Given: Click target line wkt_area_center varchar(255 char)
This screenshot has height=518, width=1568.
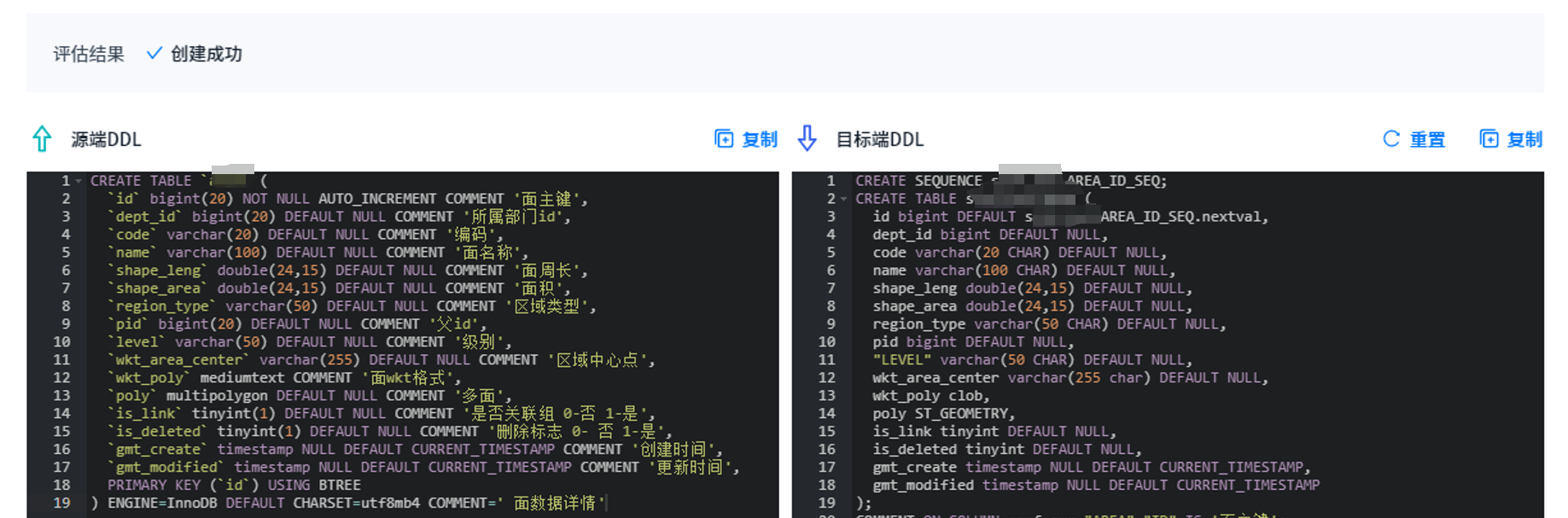Looking at the screenshot, I should pyautogui.click(x=1070, y=378).
